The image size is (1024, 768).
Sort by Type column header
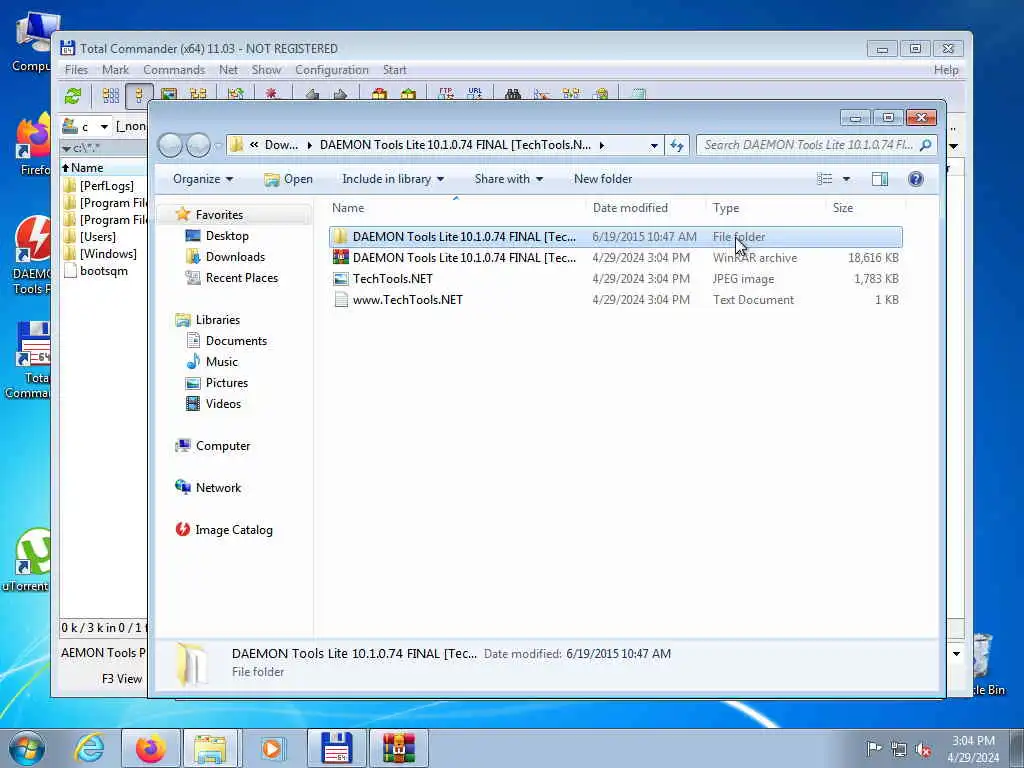click(x=726, y=208)
